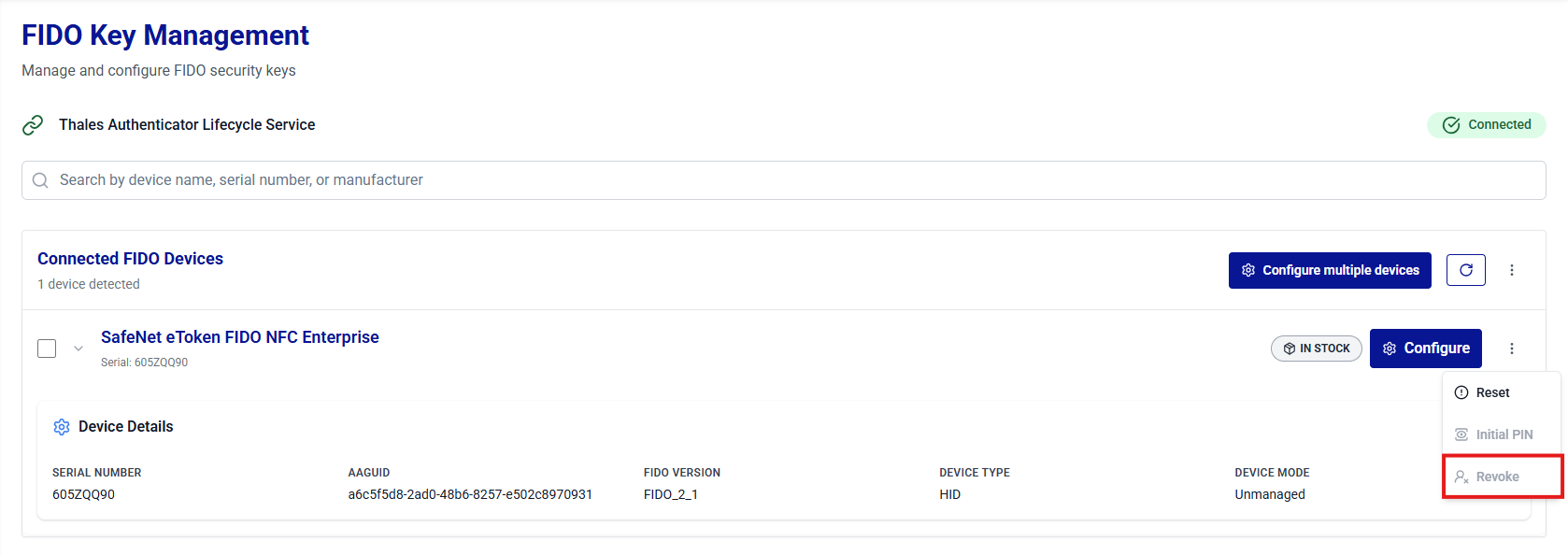
Task: Select serial number value 605ZQQ90 in details
Action: [83, 494]
